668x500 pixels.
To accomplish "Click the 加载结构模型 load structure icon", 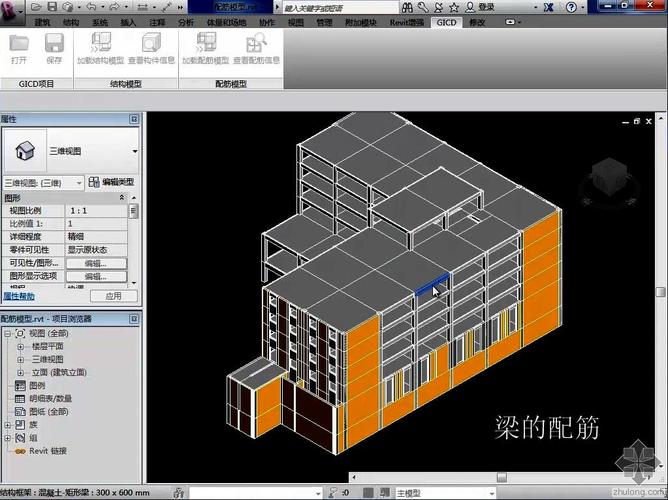I will coord(100,44).
